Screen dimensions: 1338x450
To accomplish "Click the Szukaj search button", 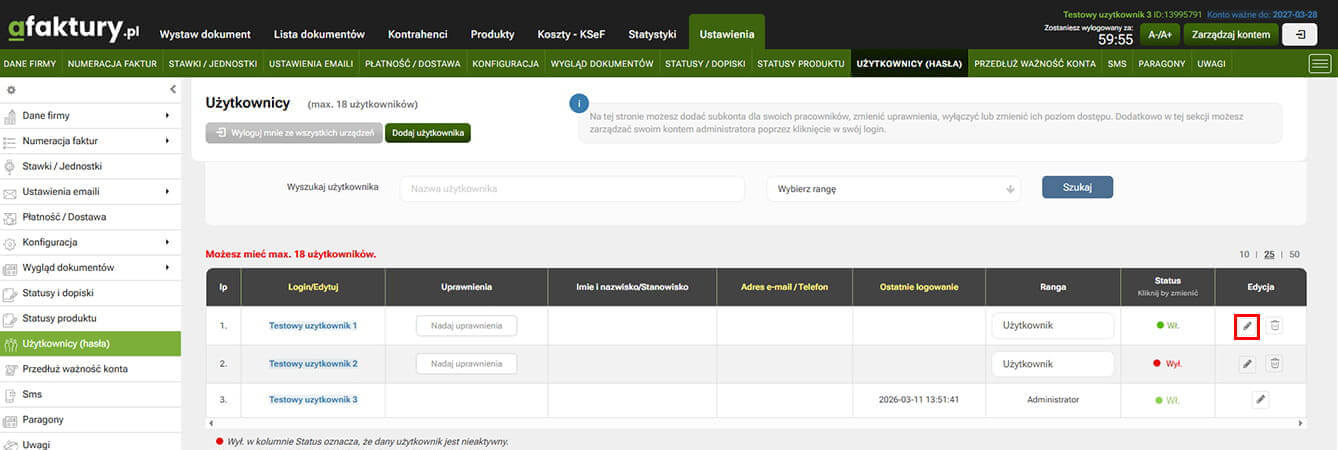I will coord(1077,187).
